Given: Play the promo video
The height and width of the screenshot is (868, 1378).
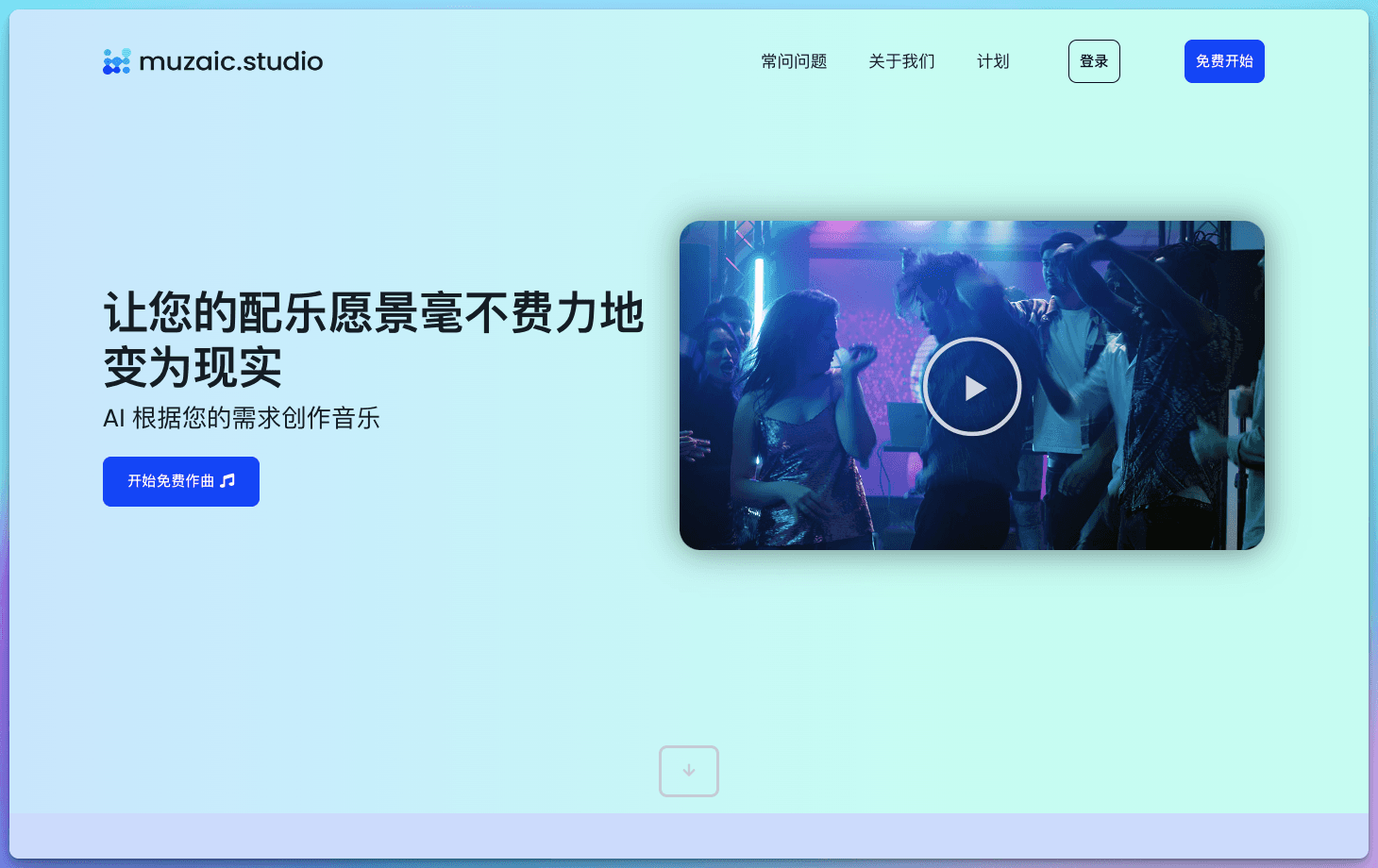Looking at the screenshot, I should coord(972,387).
